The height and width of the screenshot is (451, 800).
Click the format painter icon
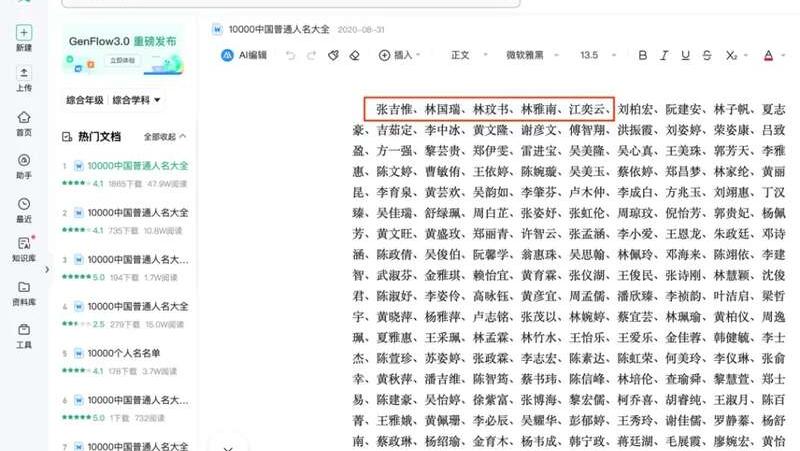click(x=334, y=55)
